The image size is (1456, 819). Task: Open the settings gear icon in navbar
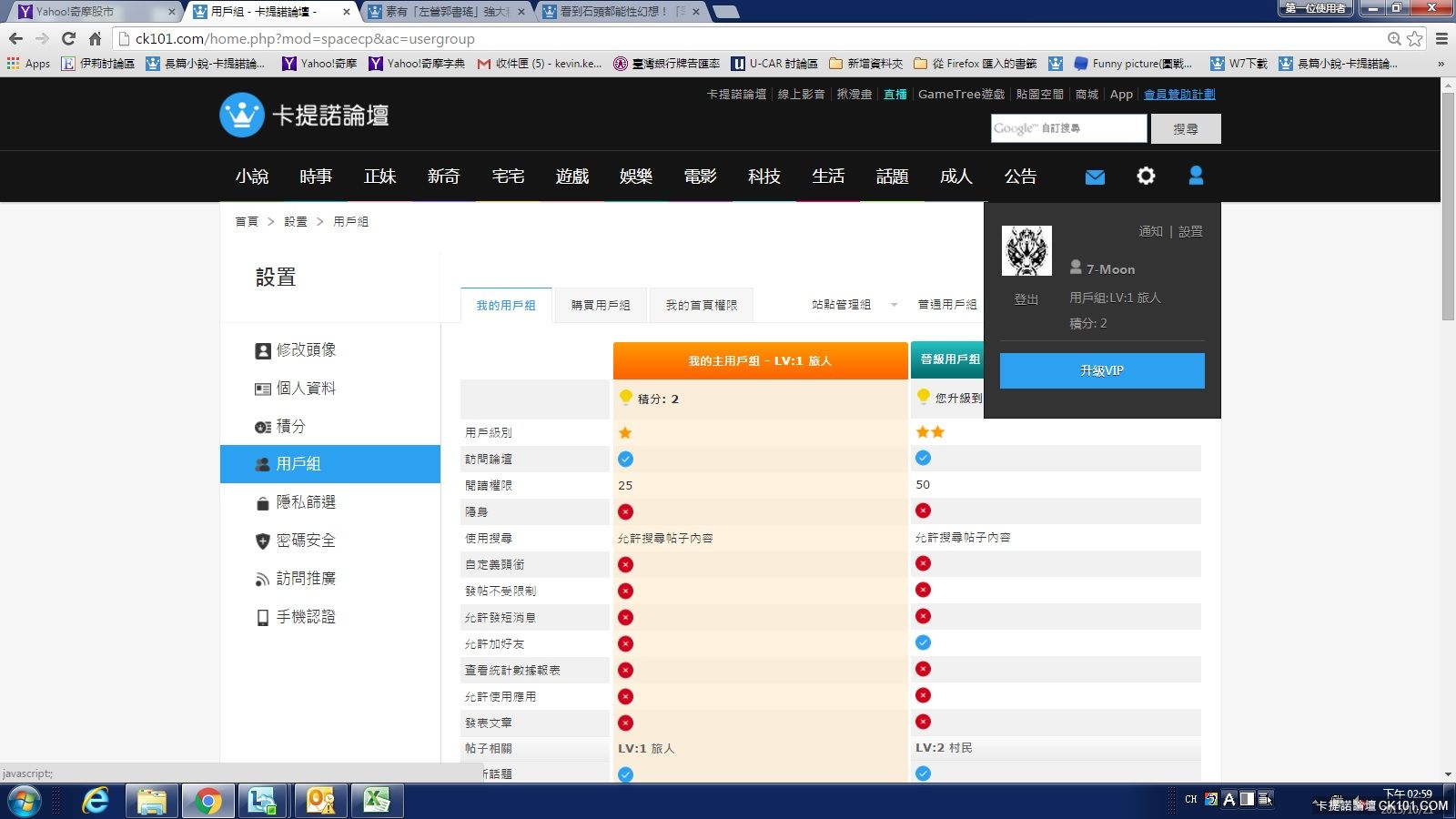pyautogui.click(x=1146, y=176)
